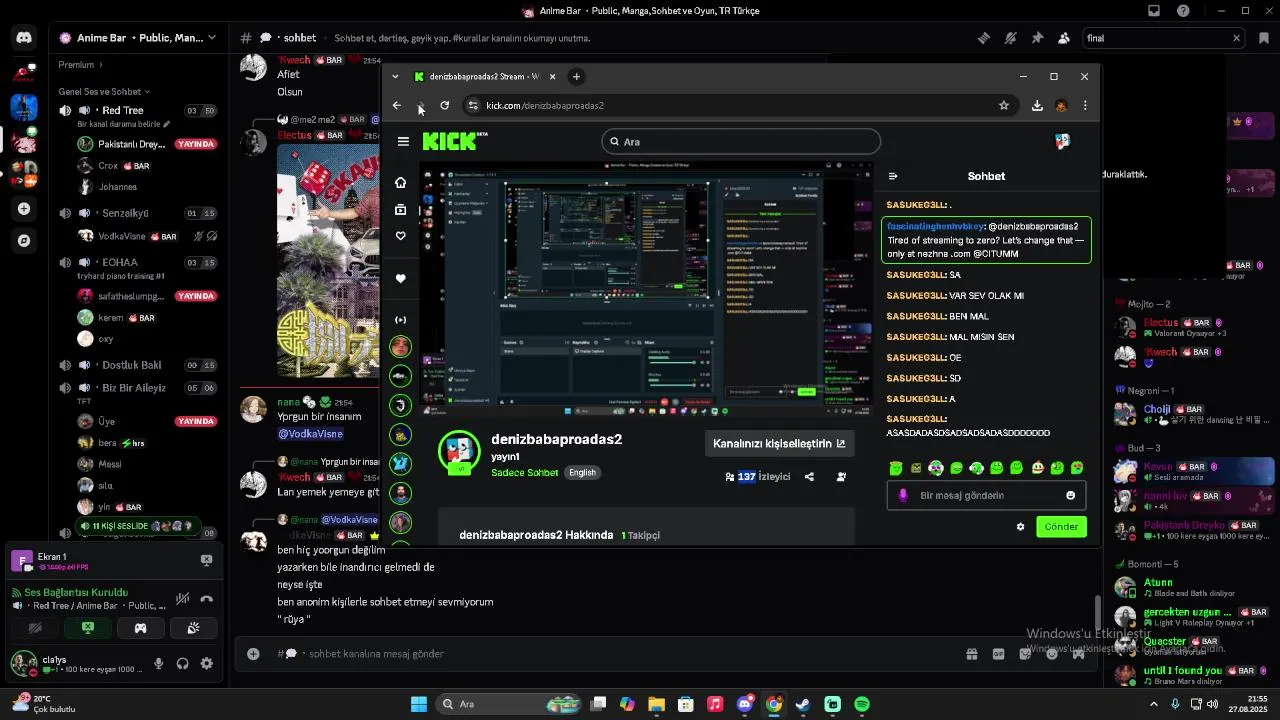Share the denizbabaproadas2 stream
This screenshot has width=1280, height=720.
(x=809, y=477)
